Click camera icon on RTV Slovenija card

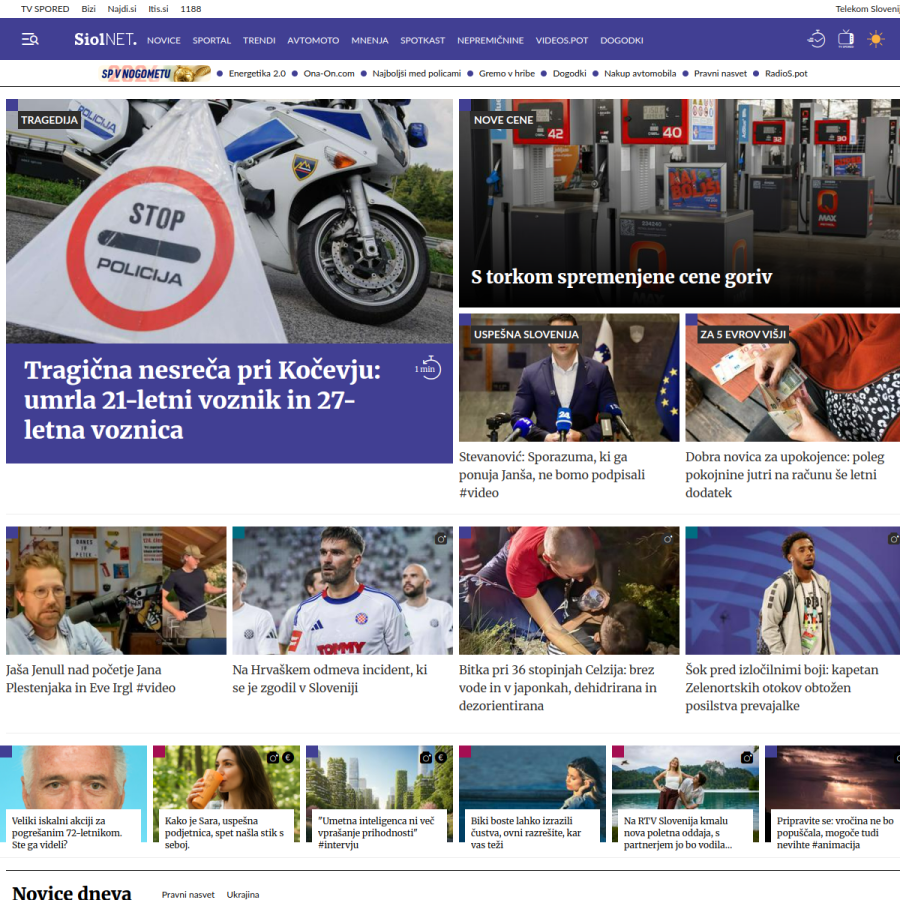(x=747, y=758)
